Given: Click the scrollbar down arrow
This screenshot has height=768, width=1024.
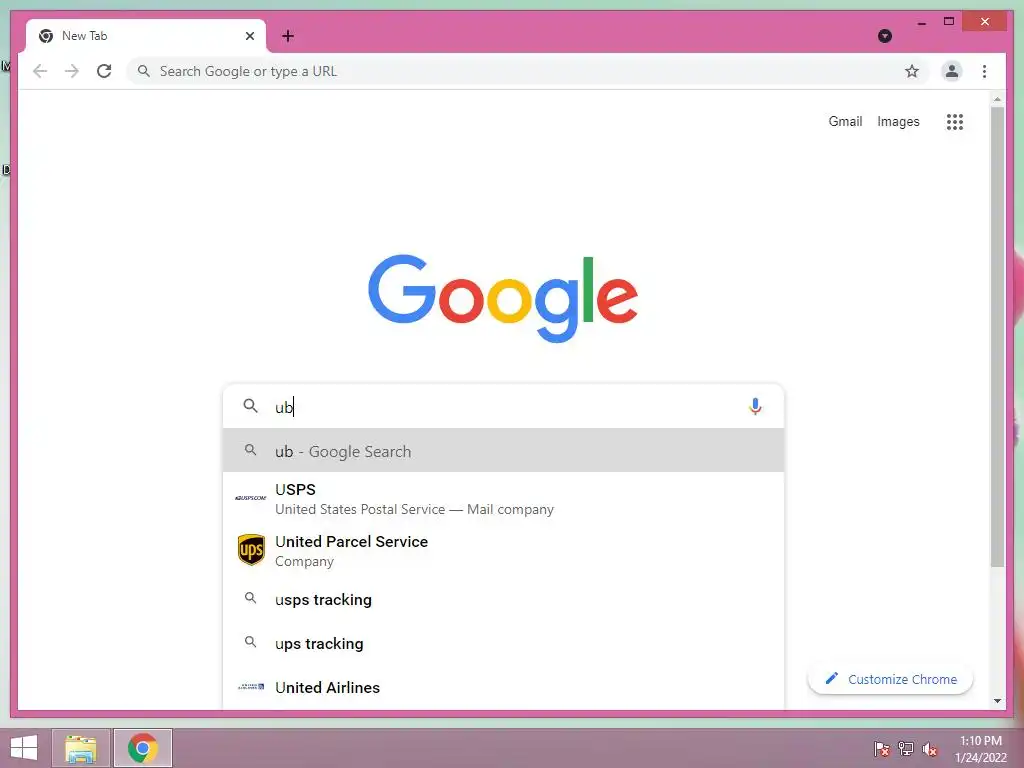Looking at the screenshot, I should pyautogui.click(x=997, y=701).
